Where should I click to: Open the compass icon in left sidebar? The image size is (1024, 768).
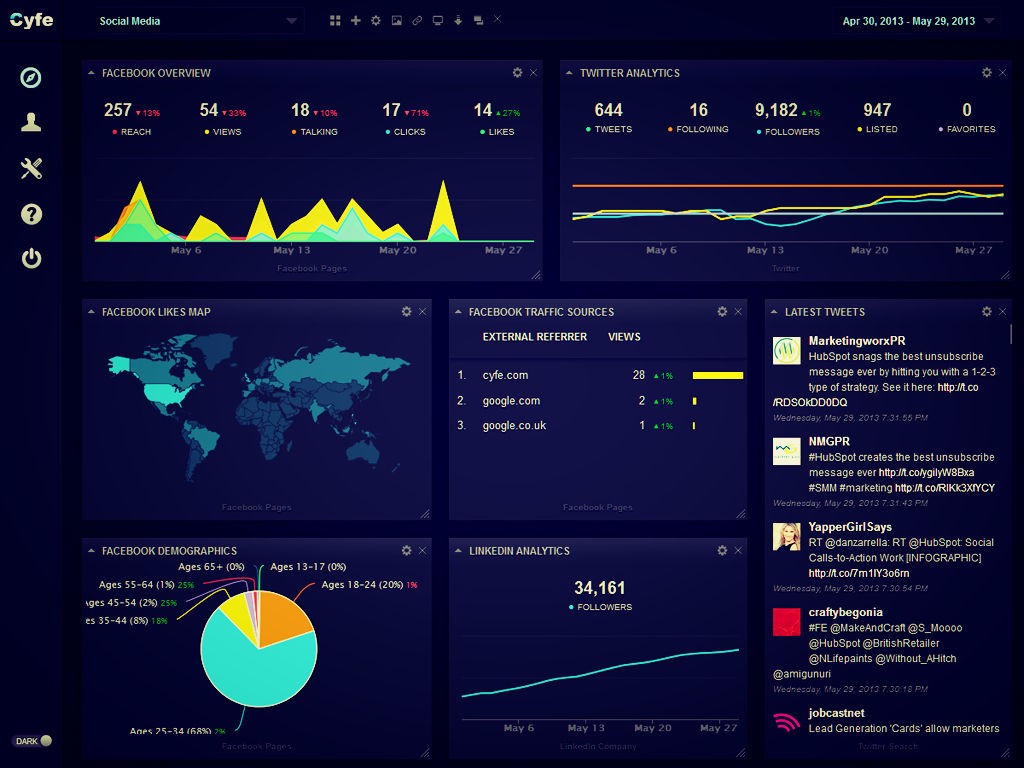(31, 78)
